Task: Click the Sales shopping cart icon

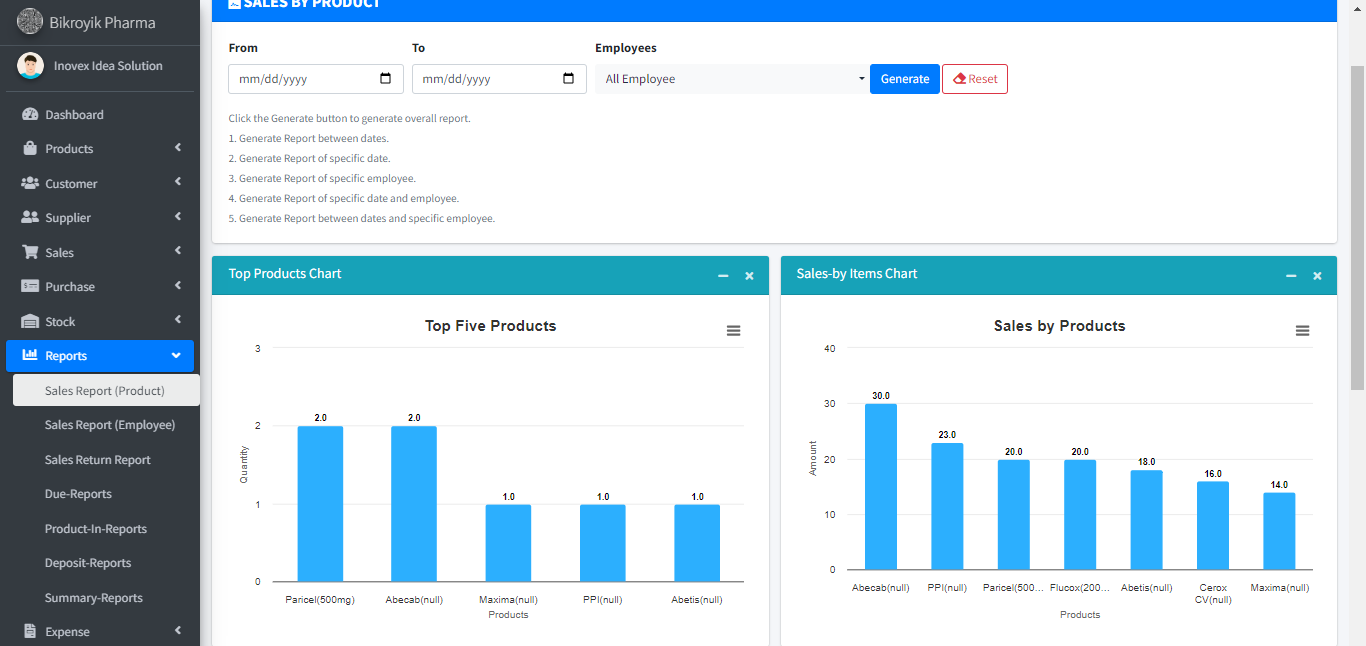Action: pyautogui.click(x=30, y=253)
